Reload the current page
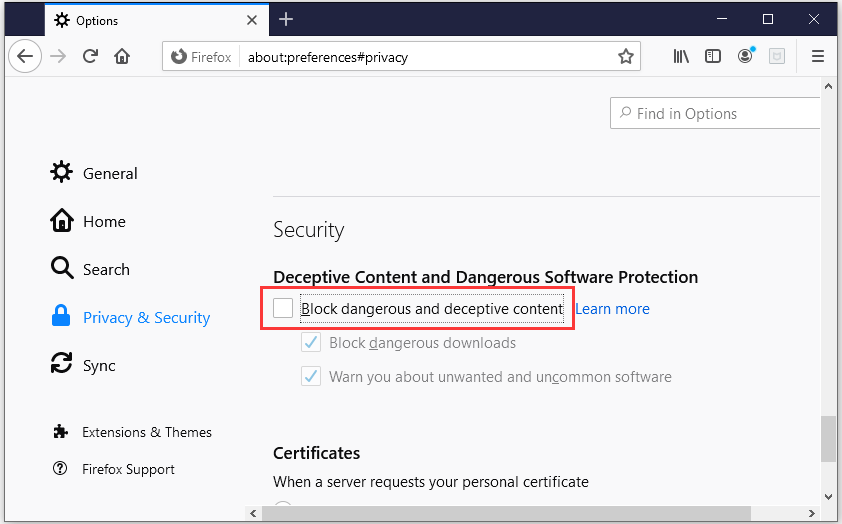Screen dimensions: 842x524 tap(90, 56)
